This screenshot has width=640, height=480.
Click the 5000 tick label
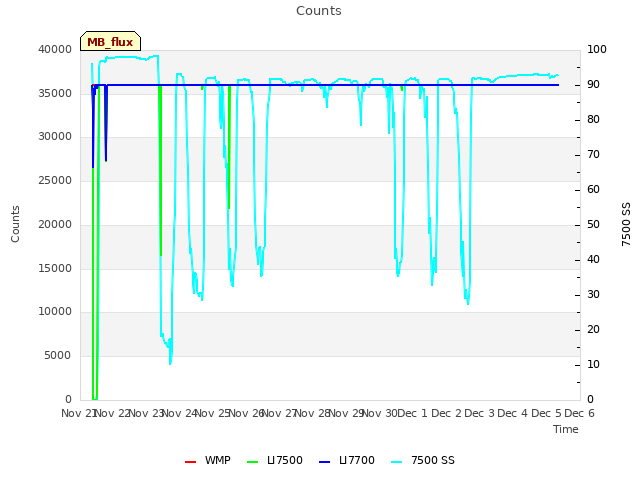[x=58, y=356]
